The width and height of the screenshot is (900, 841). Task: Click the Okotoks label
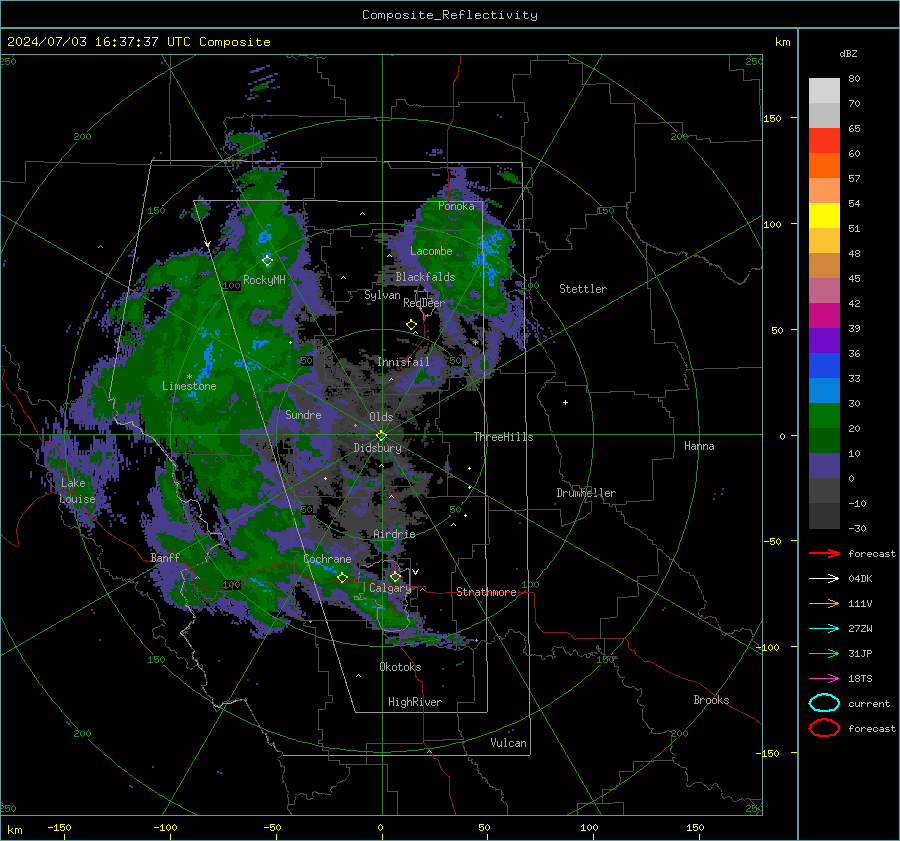point(400,667)
